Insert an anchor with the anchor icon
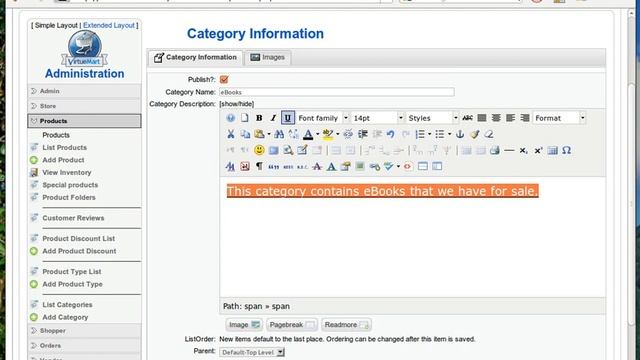640x360 pixels. point(460,134)
